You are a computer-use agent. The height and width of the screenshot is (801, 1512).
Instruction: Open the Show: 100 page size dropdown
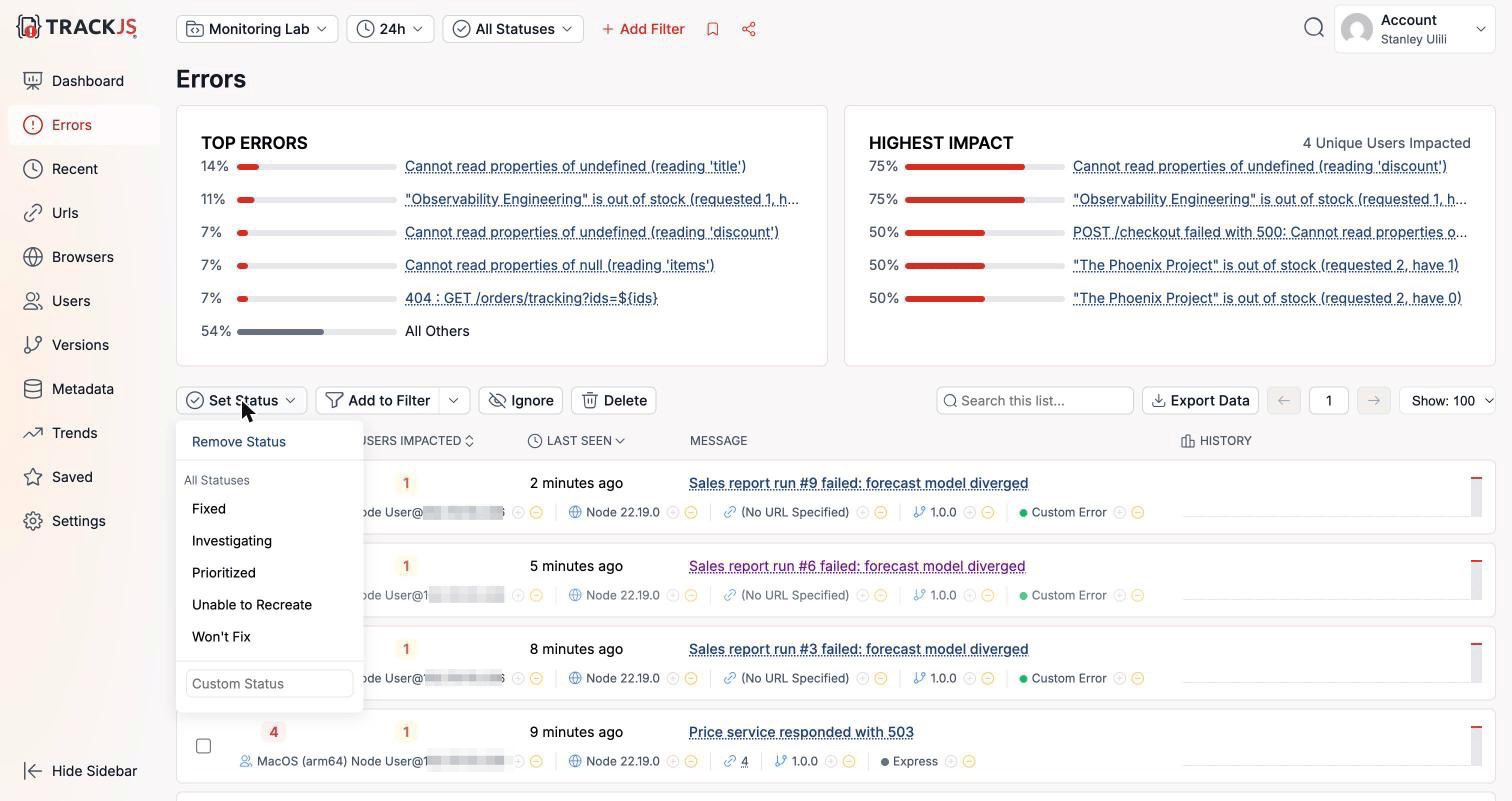1448,400
